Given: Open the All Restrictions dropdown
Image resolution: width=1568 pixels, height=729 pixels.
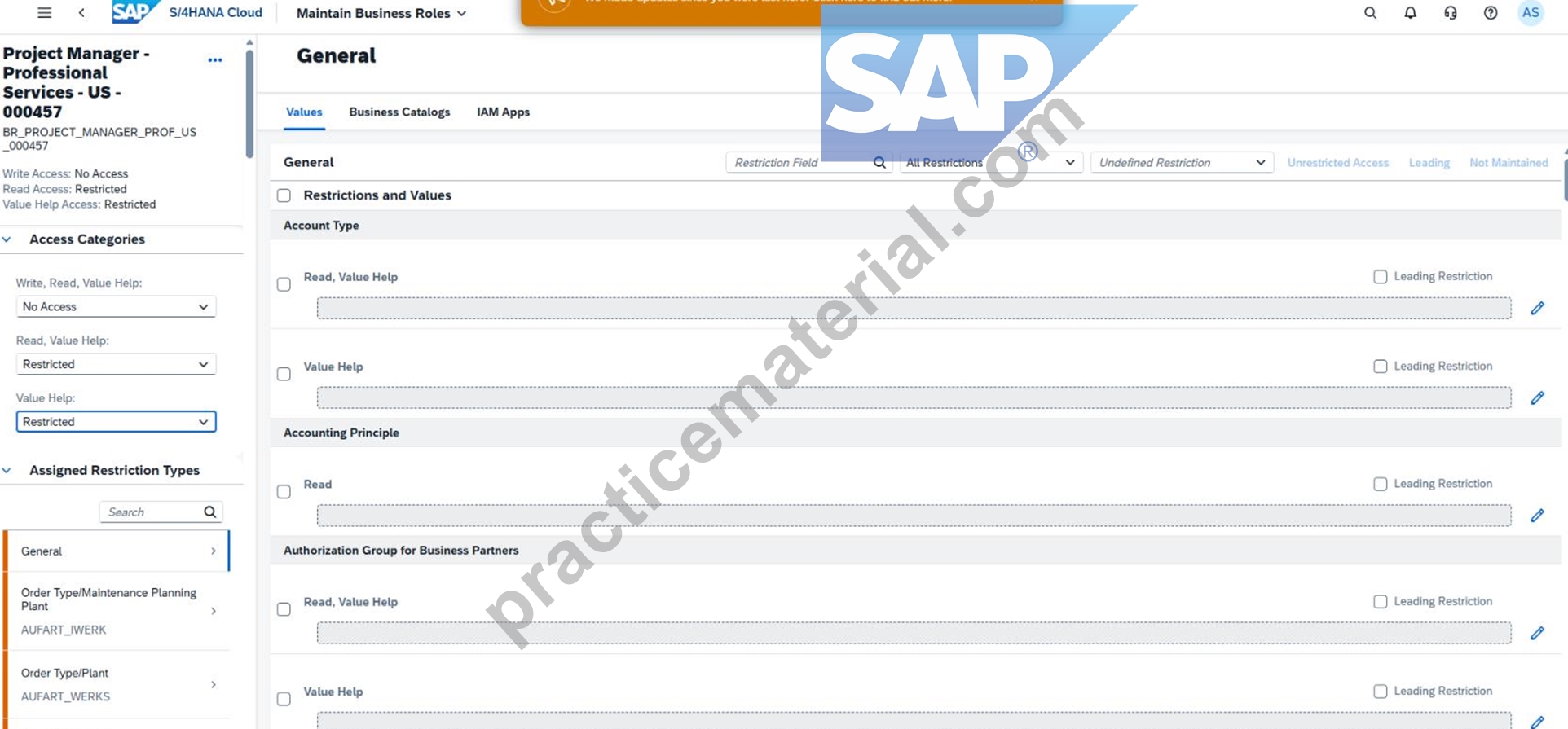Looking at the screenshot, I should click(991, 163).
